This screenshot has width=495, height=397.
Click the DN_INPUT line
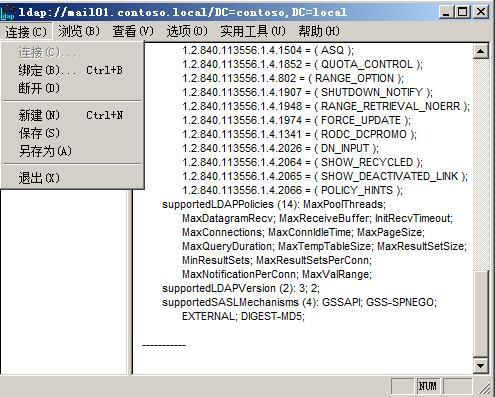click(280, 148)
